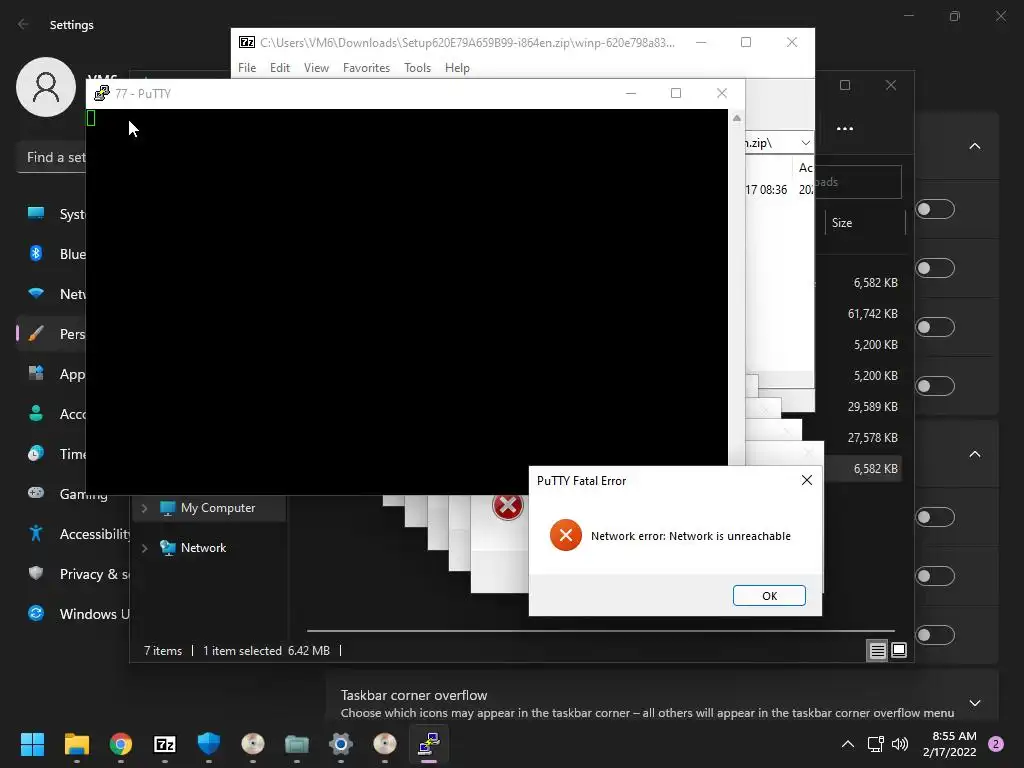Show hidden icons in system tray
Screen dimensions: 1024x768
(x=847, y=744)
